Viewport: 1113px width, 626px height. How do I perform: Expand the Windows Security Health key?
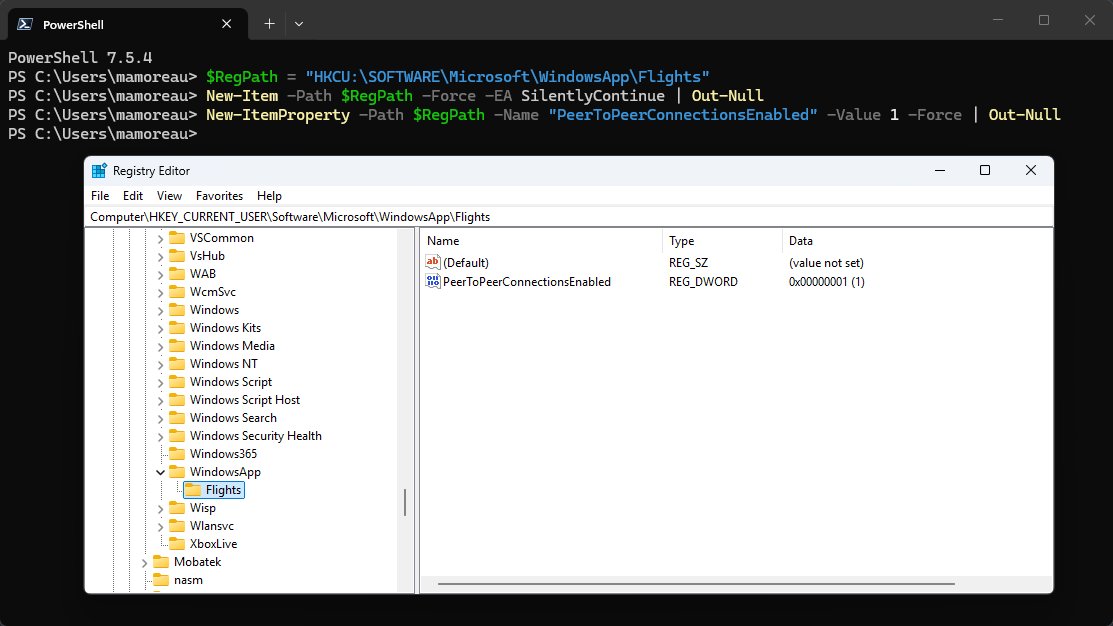pos(160,436)
